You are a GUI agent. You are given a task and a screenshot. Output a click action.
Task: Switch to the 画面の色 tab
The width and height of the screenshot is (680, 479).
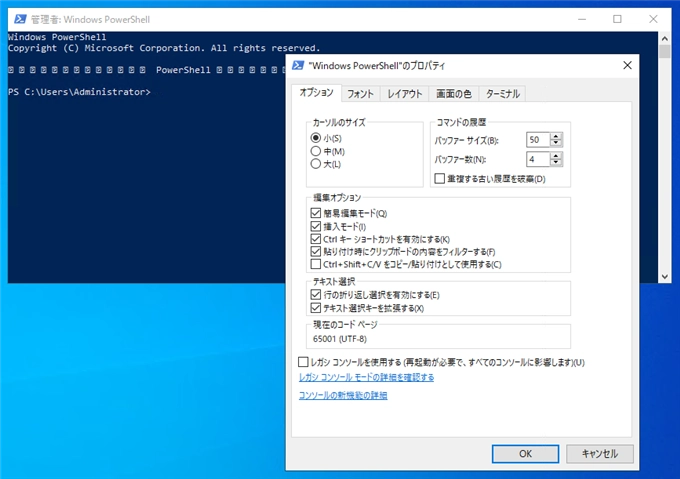point(454,94)
